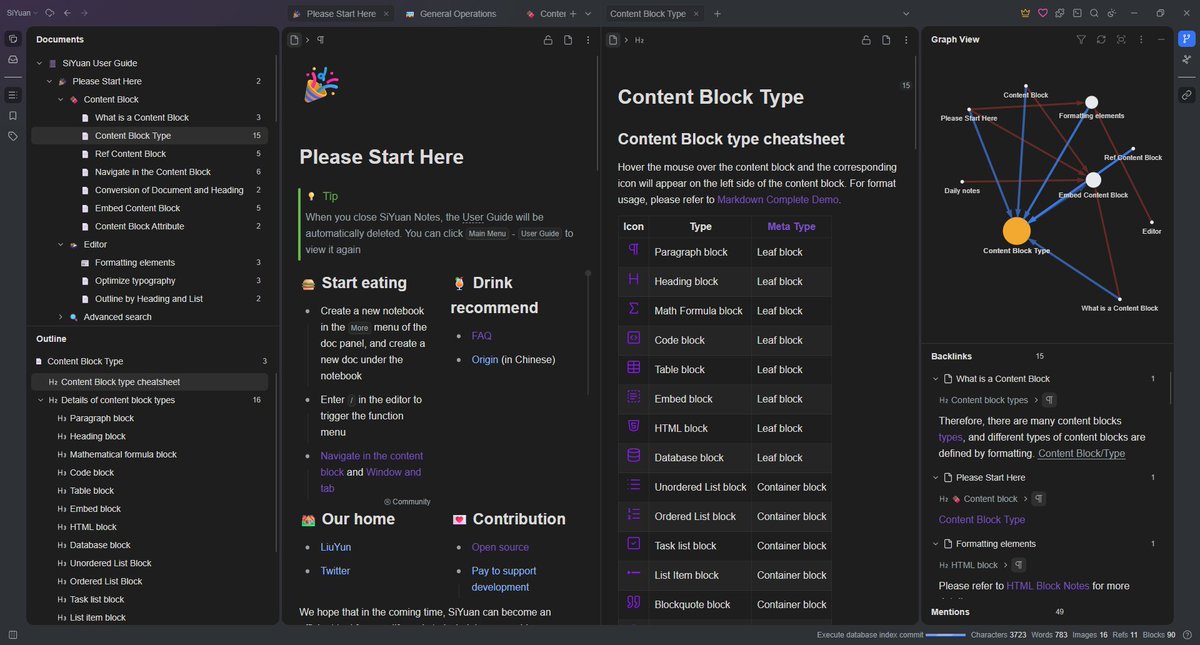This screenshot has height=645, width=1200.
Task: Go forward using the right arrow icon
Action: click(84, 14)
